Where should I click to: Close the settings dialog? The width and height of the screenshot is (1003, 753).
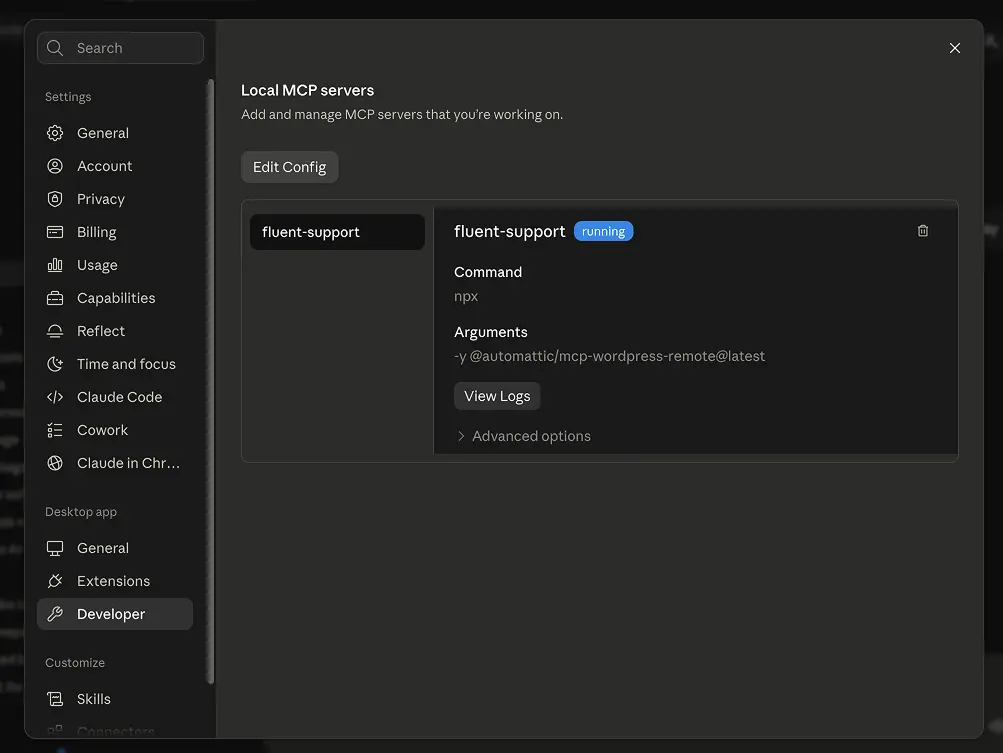954,48
